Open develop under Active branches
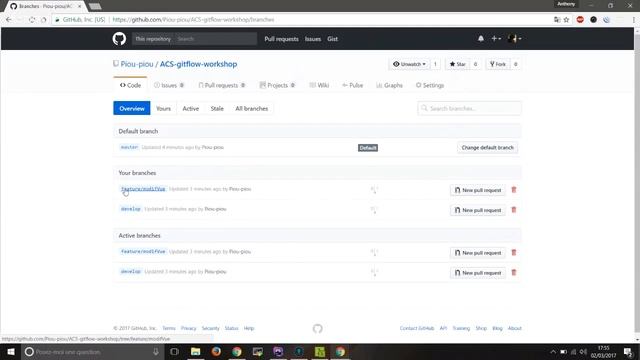This screenshot has height=360, width=640. [131, 271]
